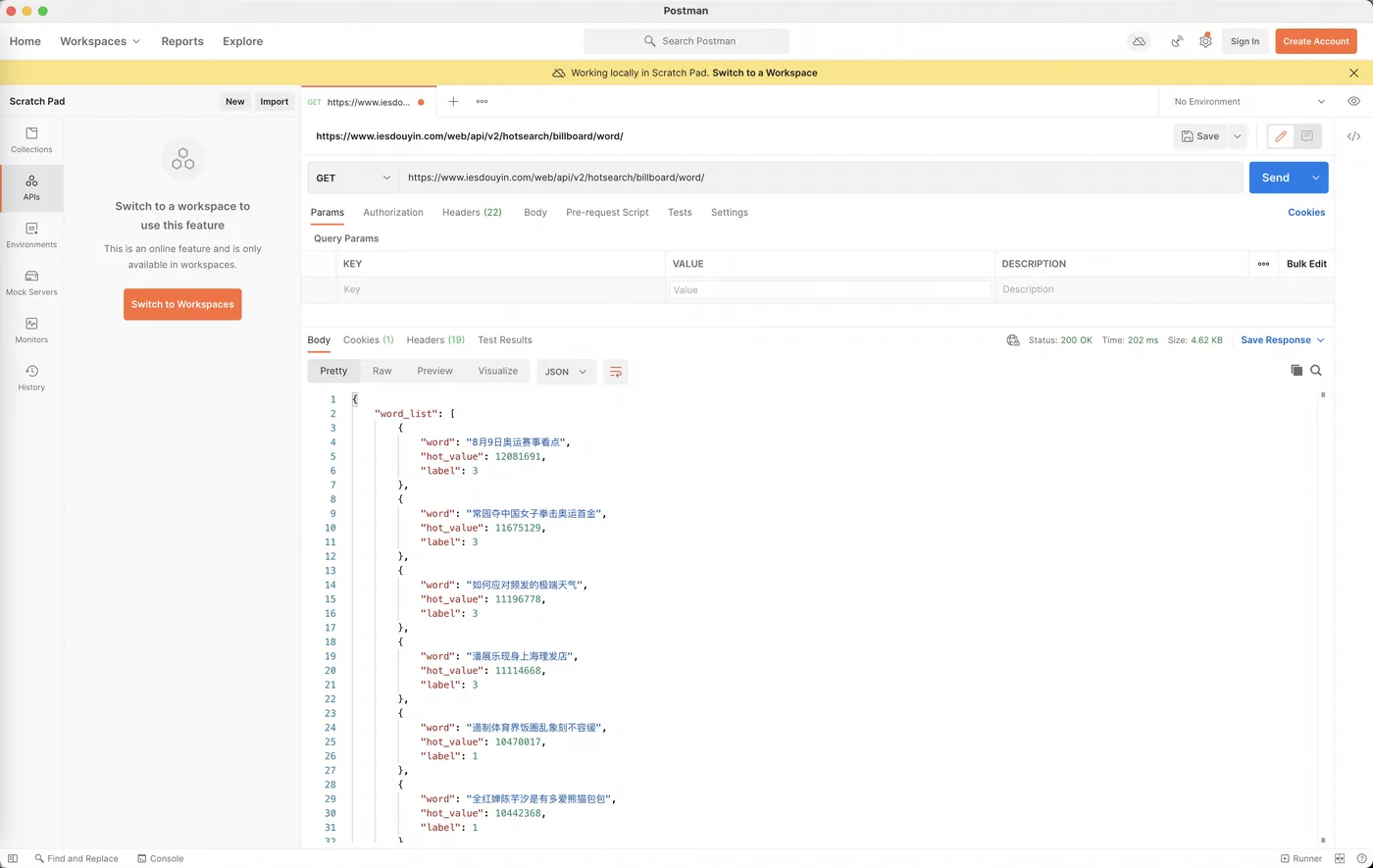Select the APIs sidebar icon
The height and width of the screenshot is (868, 1373).
point(31,188)
